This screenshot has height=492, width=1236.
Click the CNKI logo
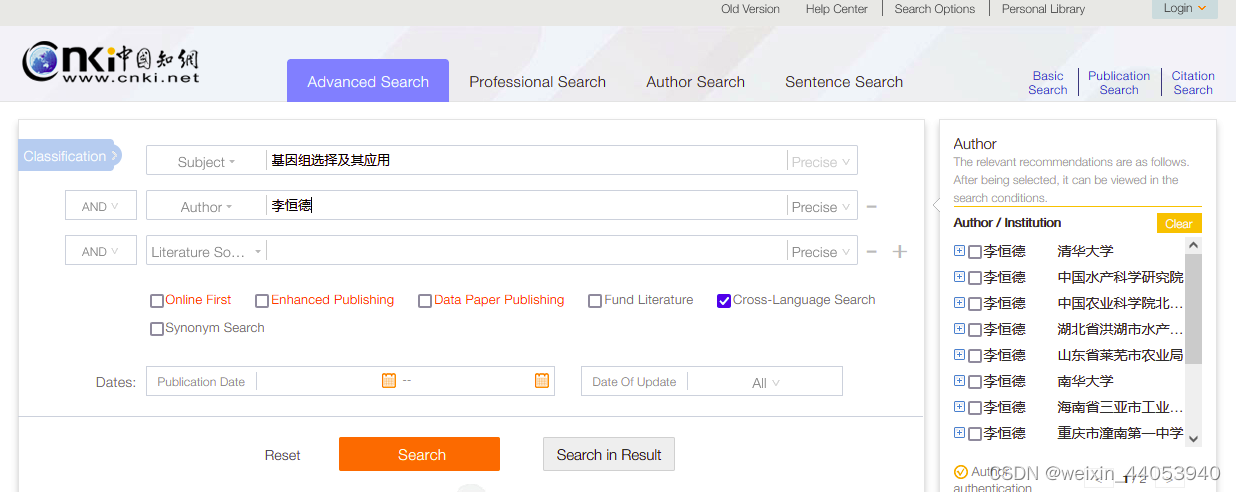point(111,61)
